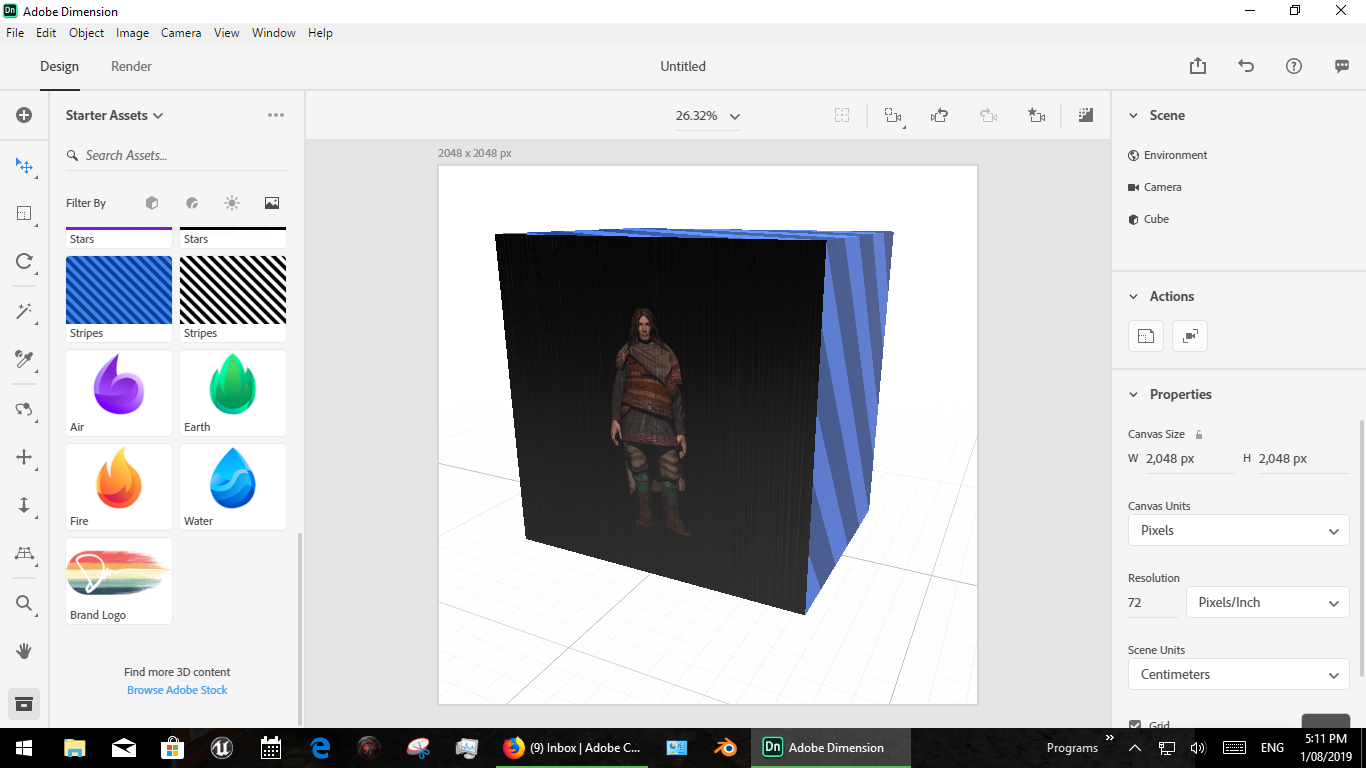Select the Magic Wand tool

(x=24, y=311)
